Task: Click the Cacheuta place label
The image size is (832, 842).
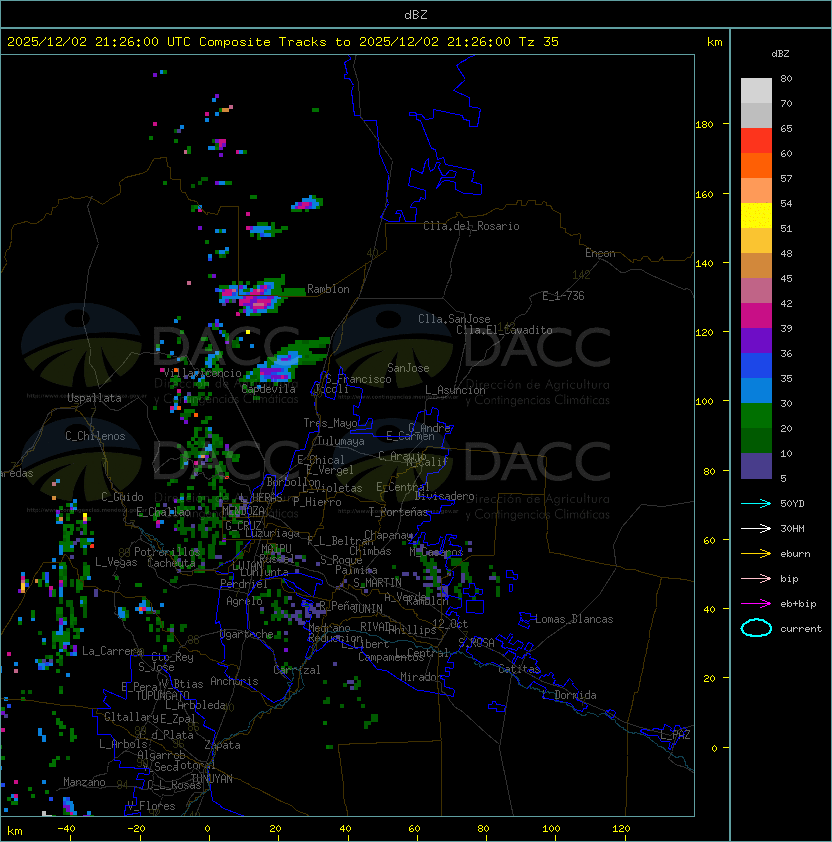Action: (x=171, y=563)
